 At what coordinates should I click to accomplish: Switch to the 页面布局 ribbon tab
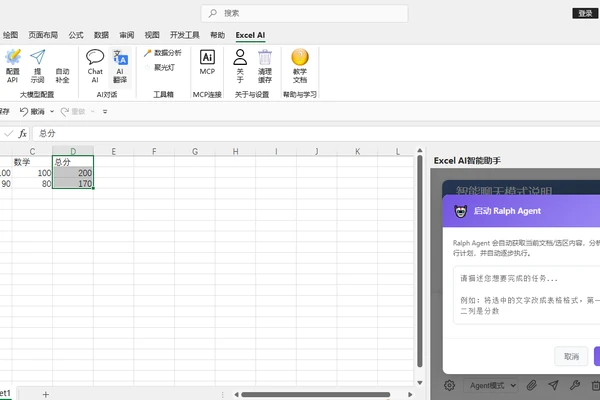pos(43,35)
